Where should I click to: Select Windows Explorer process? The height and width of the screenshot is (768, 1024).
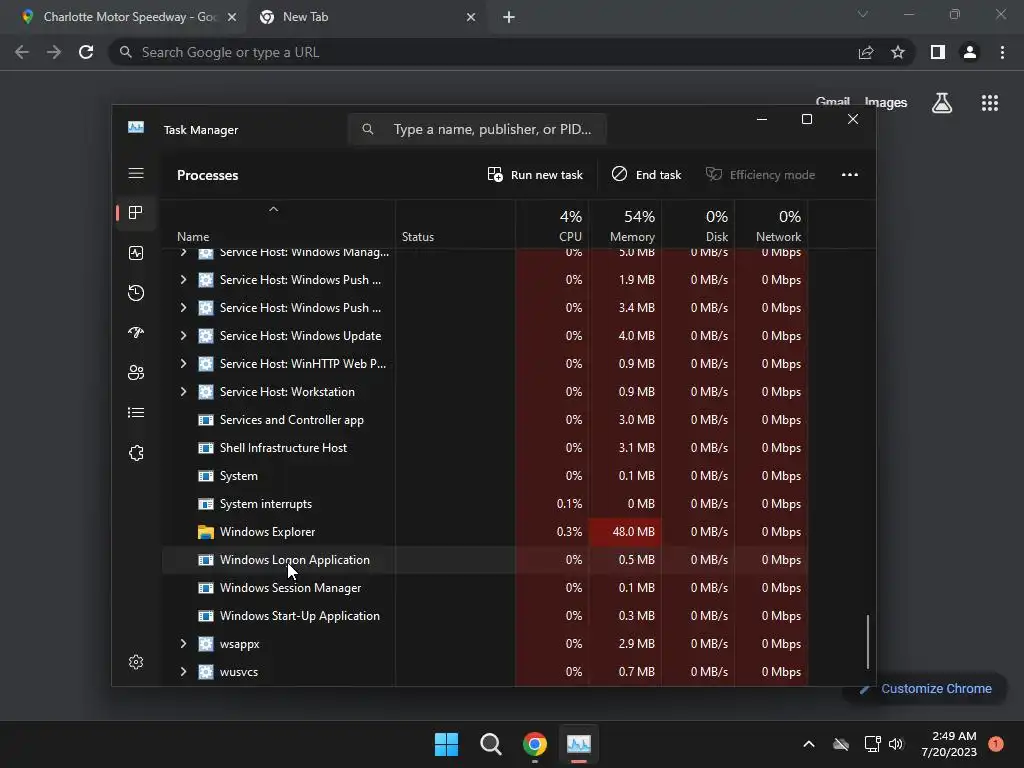pyautogui.click(x=485, y=532)
